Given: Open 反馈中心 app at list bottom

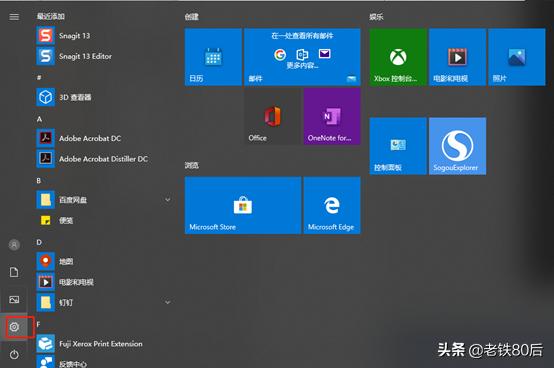Looking at the screenshot, I should coord(105,362).
